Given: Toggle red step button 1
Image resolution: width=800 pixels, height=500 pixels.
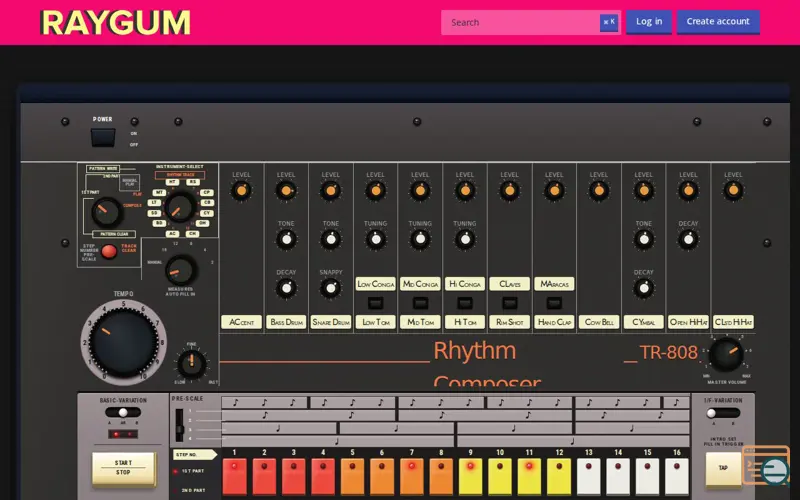Looking at the screenshot, I should click(234, 476).
